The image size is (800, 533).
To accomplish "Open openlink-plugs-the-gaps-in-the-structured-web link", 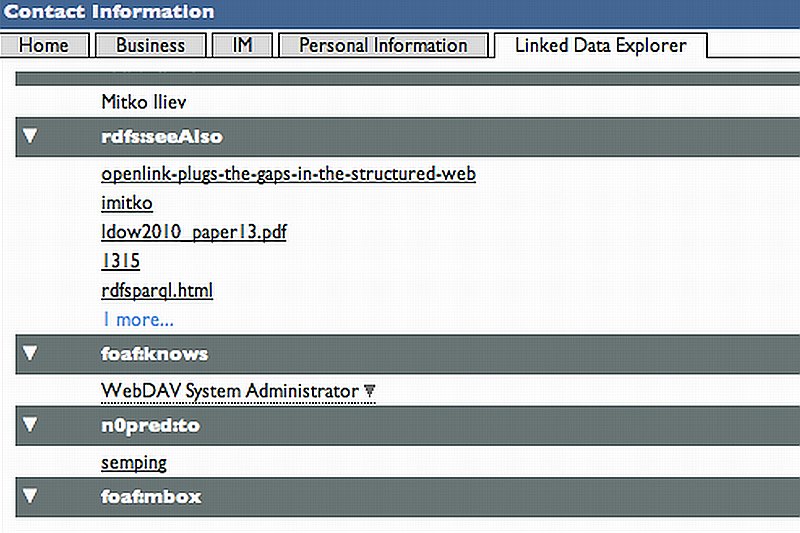I will click(x=288, y=174).
